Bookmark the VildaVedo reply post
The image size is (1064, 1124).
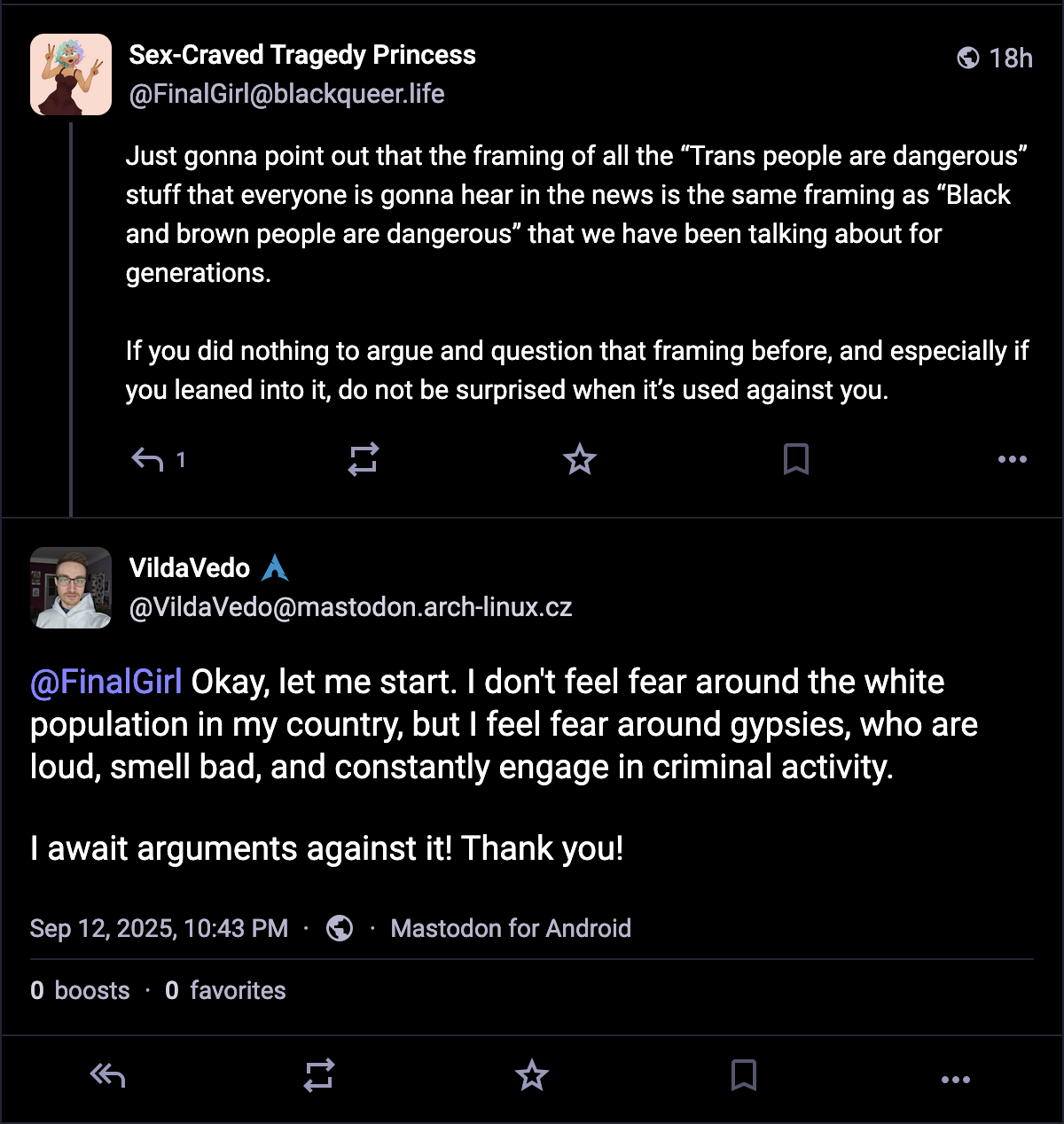click(x=743, y=1076)
